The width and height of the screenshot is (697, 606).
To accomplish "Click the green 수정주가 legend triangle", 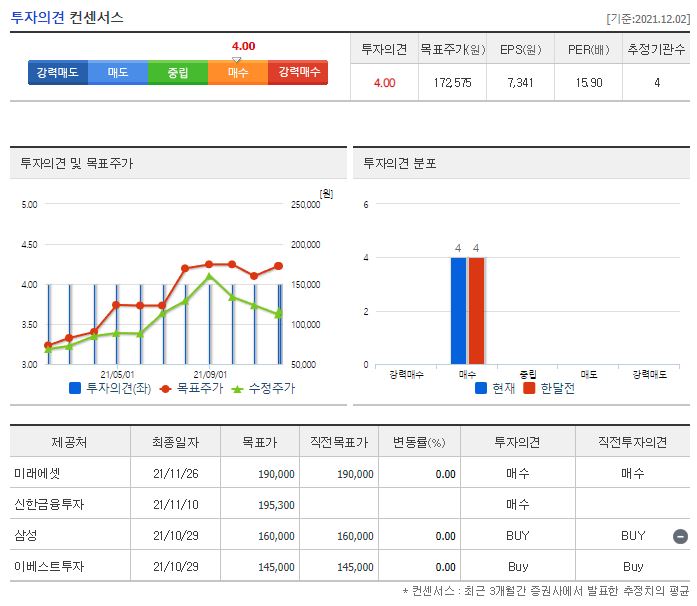I will point(237,389).
